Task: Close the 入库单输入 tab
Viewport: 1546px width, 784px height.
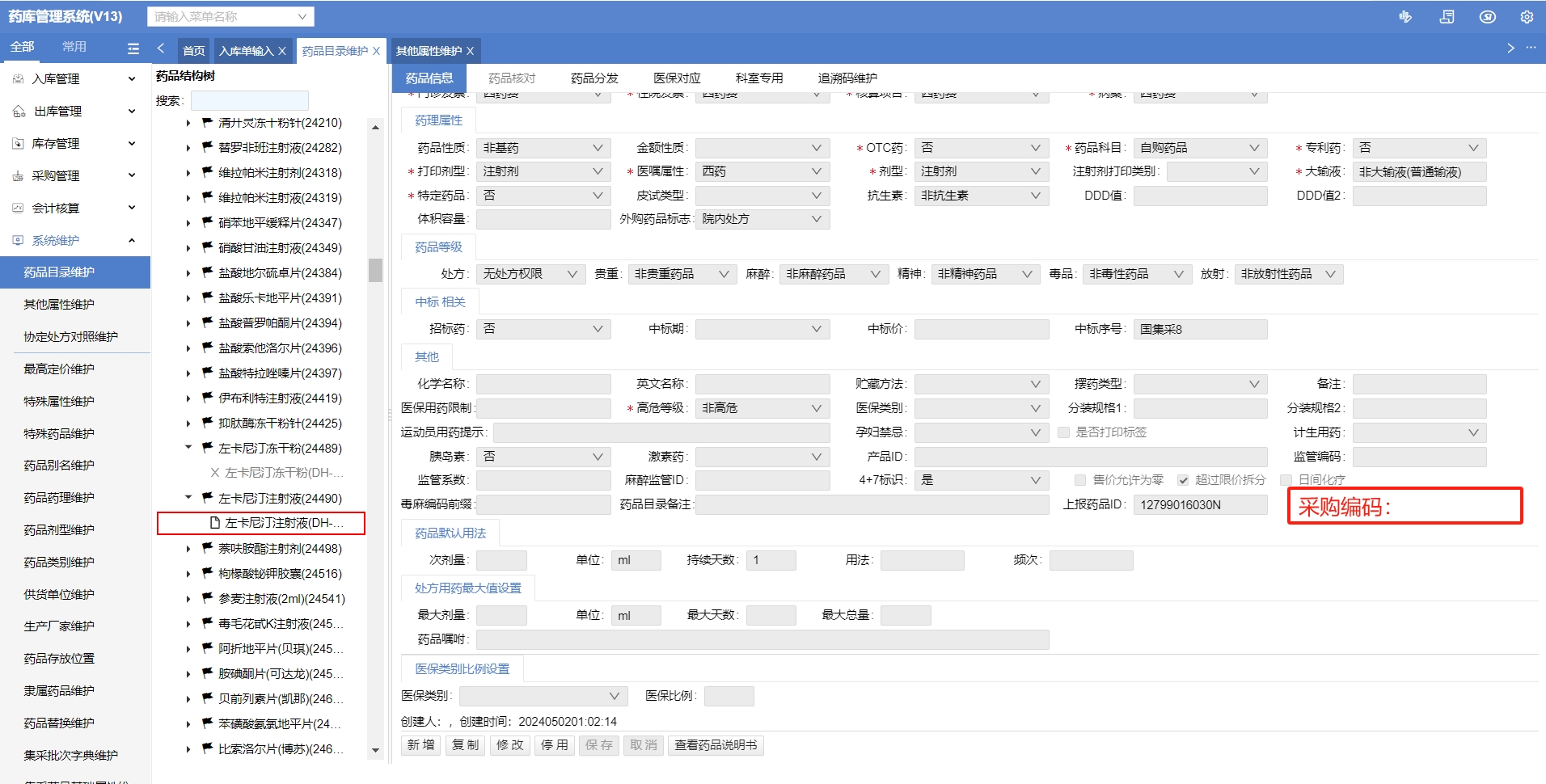Action: coord(282,51)
